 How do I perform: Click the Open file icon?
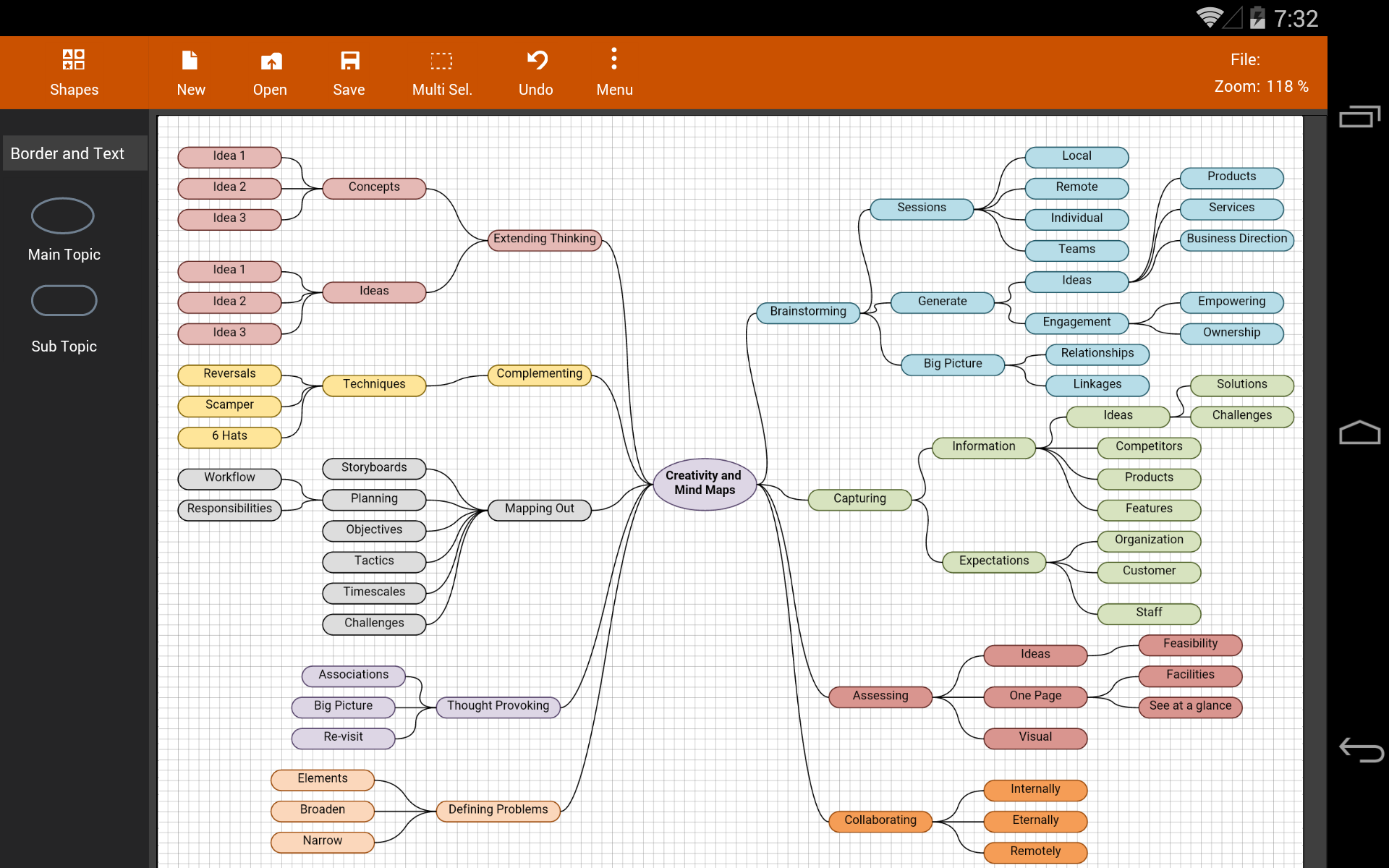point(271,61)
